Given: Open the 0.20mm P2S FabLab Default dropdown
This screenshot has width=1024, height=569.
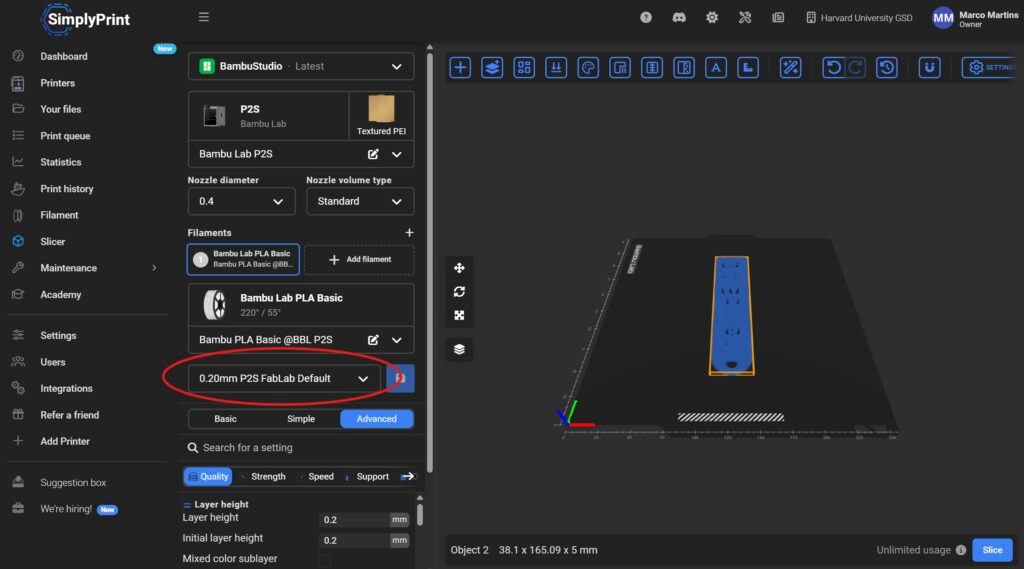Looking at the screenshot, I should tap(284, 378).
